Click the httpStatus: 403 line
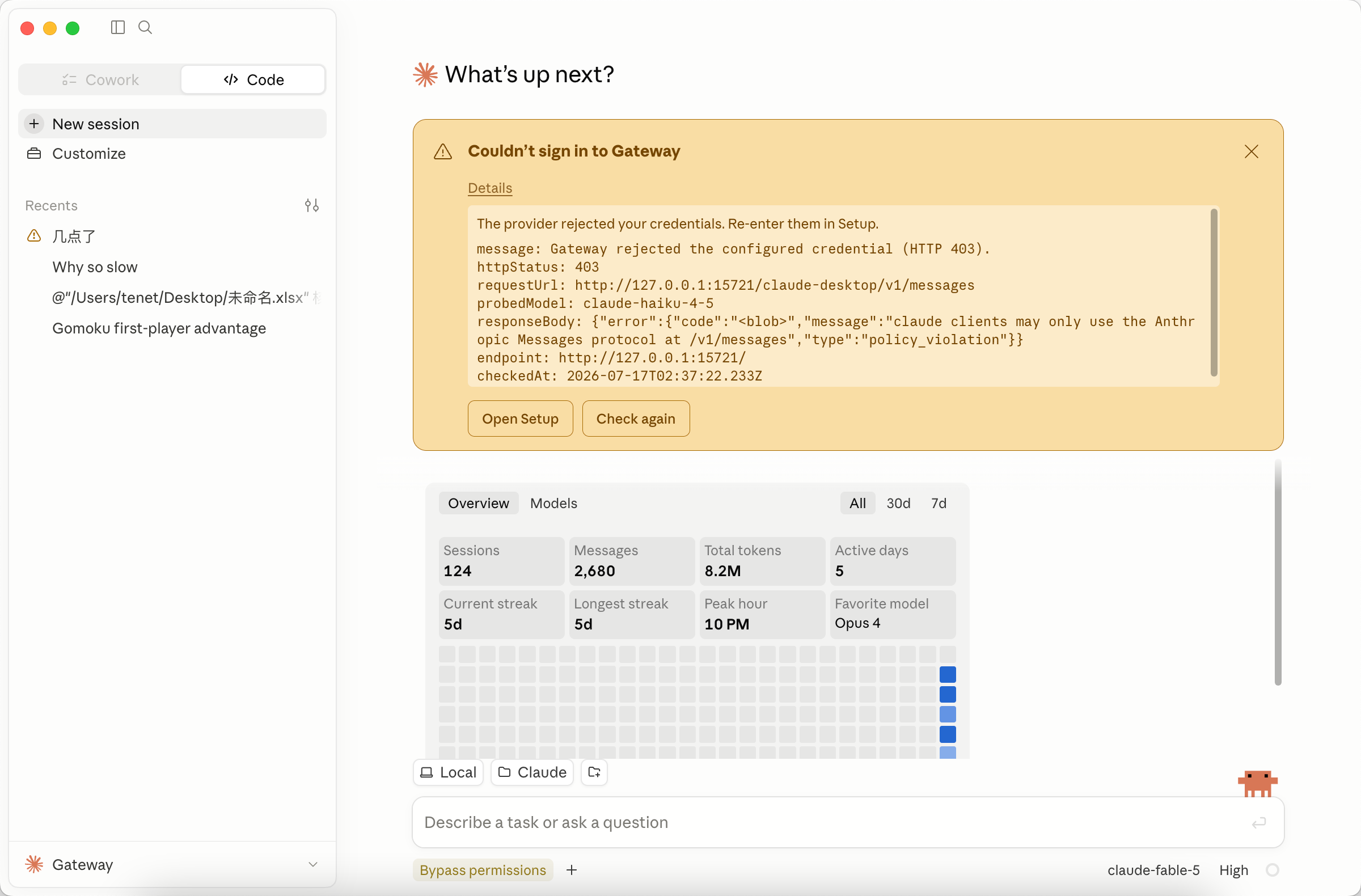 coord(538,267)
